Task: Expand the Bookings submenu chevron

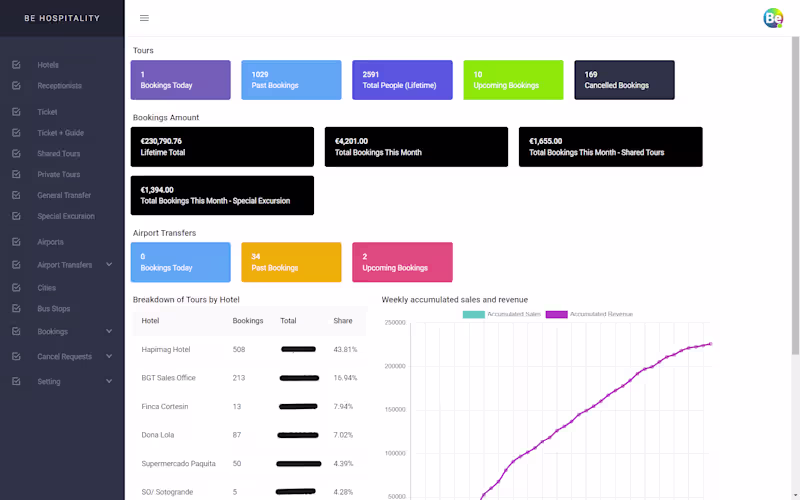Action: coord(109,331)
